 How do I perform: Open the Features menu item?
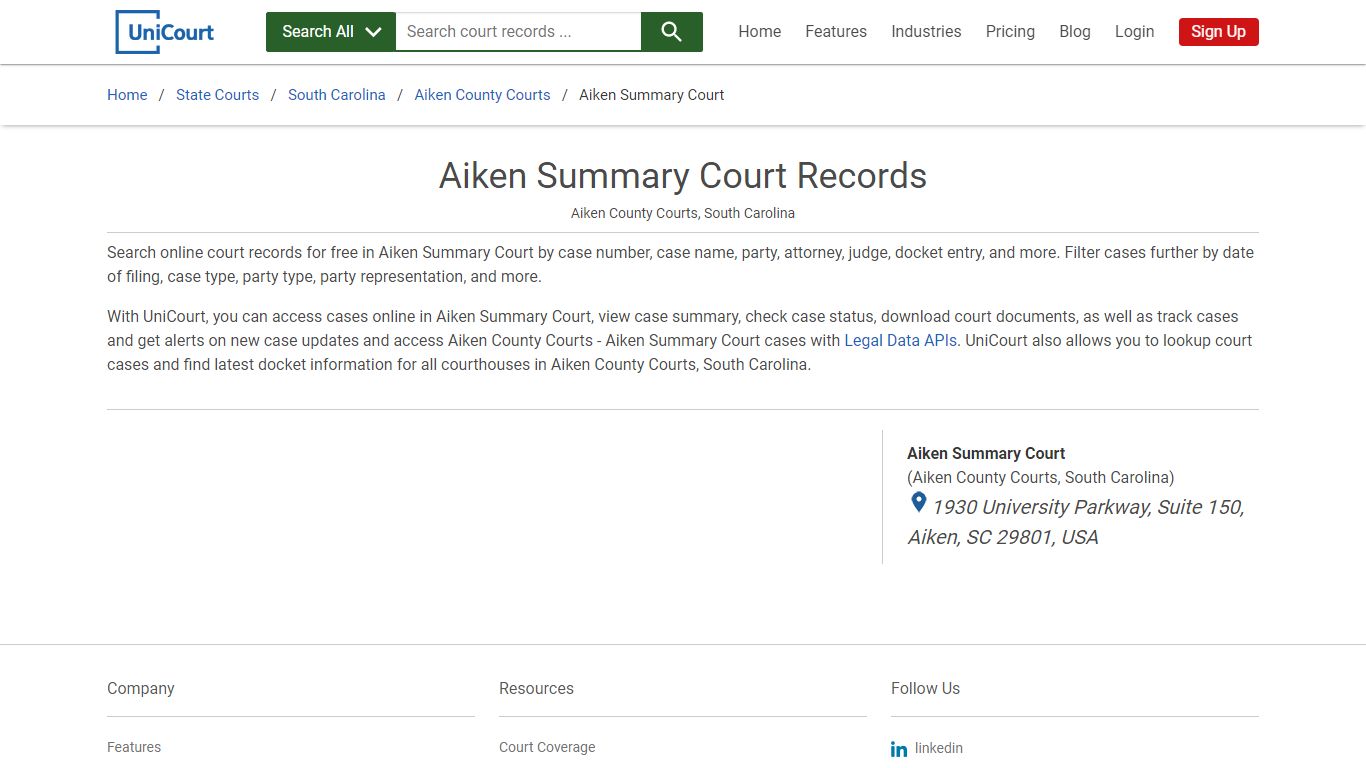pos(836,32)
